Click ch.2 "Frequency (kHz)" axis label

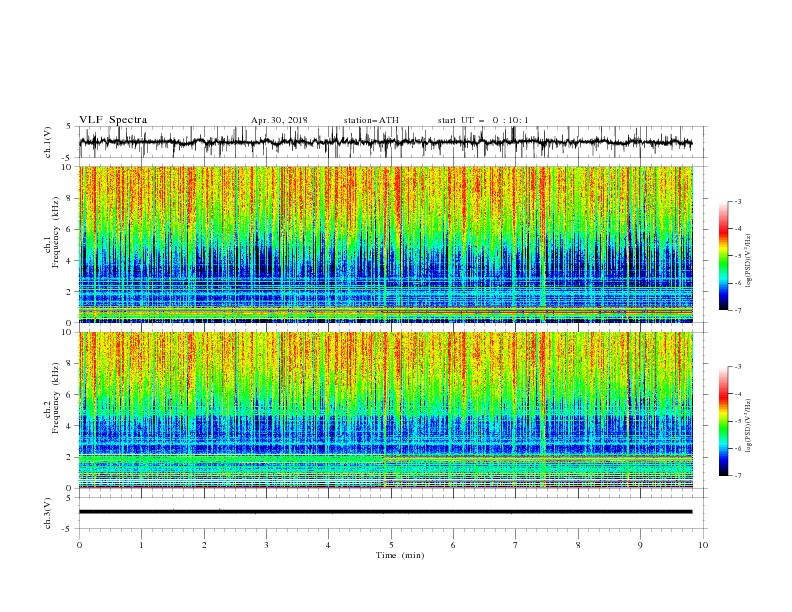click(56, 398)
